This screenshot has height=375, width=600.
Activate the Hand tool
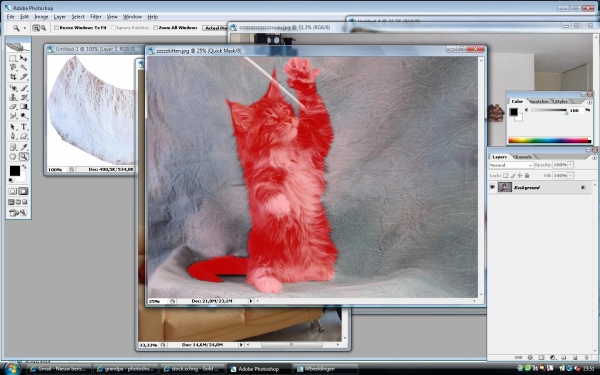click(x=13, y=157)
